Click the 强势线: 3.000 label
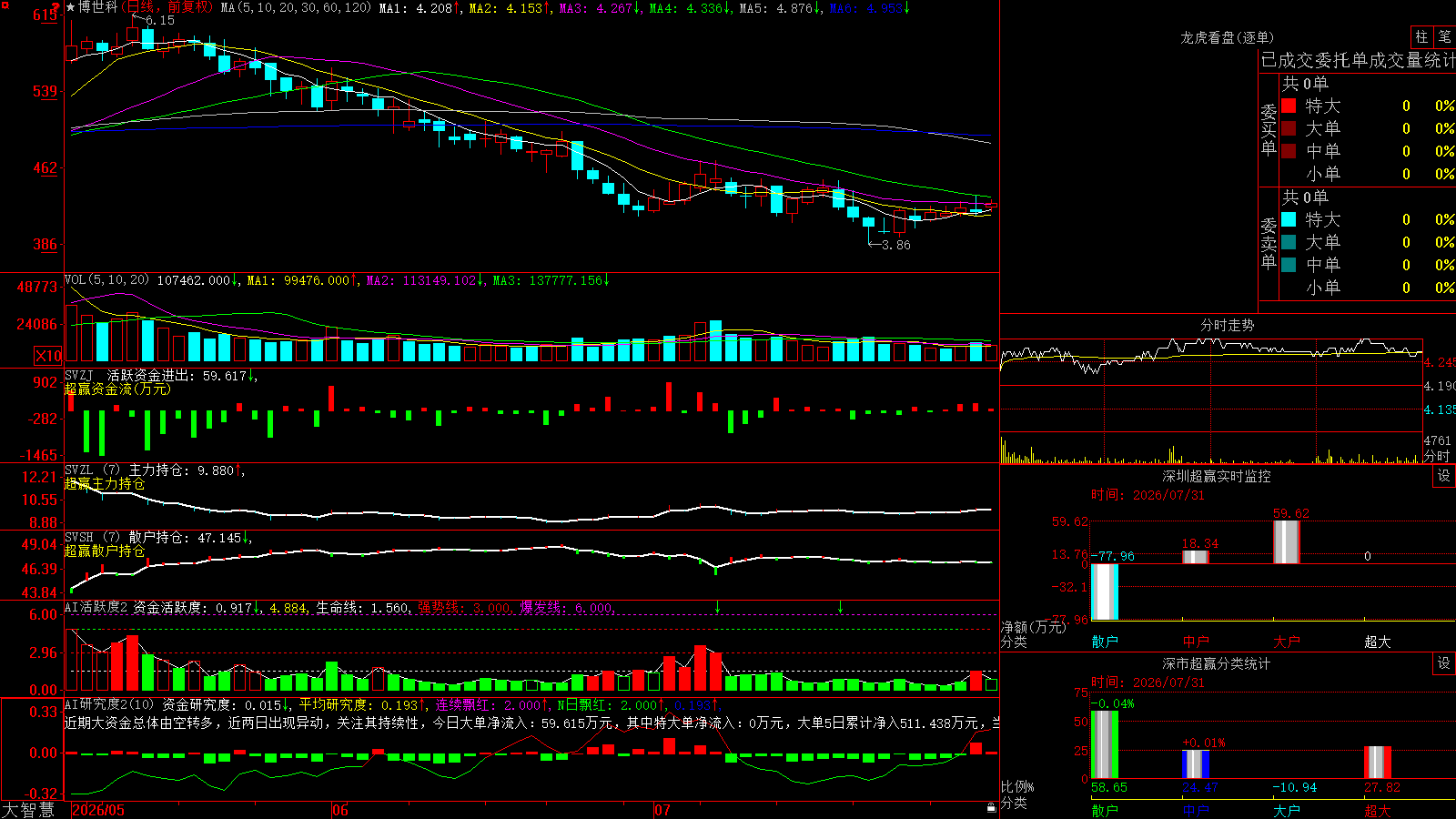This screenshot has width=1456, height=819. (464, 607)
